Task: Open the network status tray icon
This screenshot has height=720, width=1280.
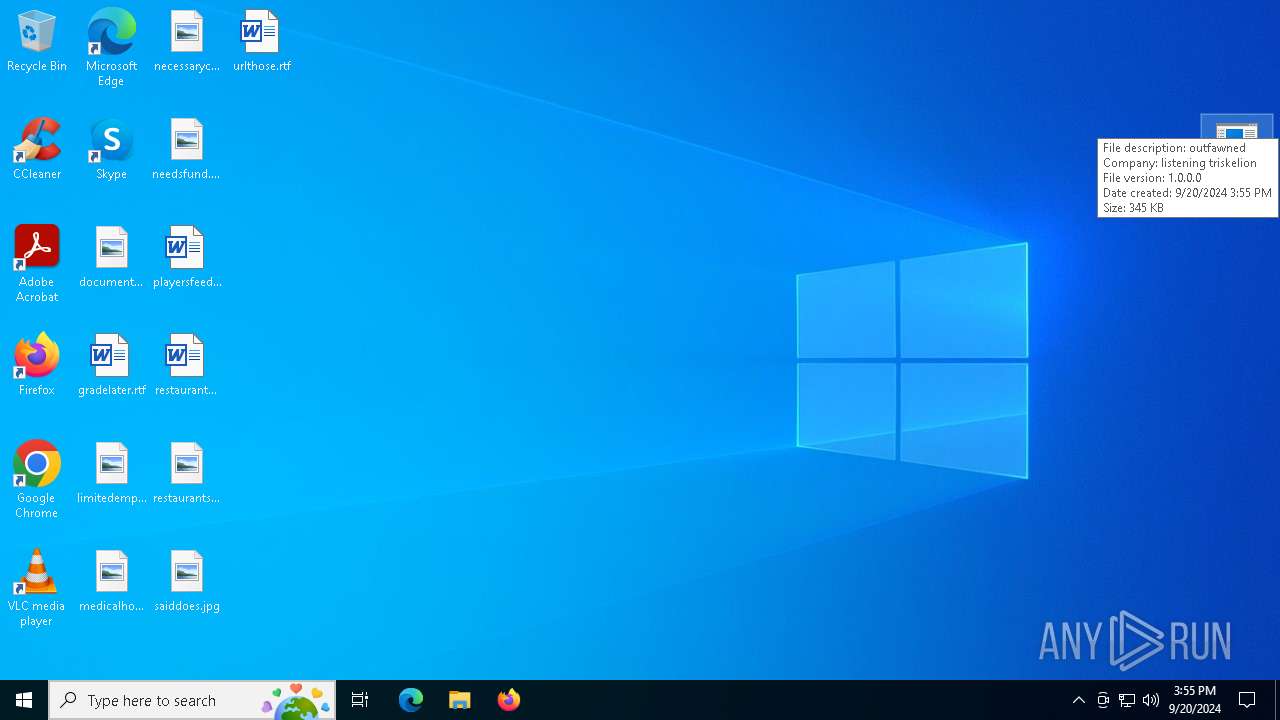Action: [x=1127, y=700]
